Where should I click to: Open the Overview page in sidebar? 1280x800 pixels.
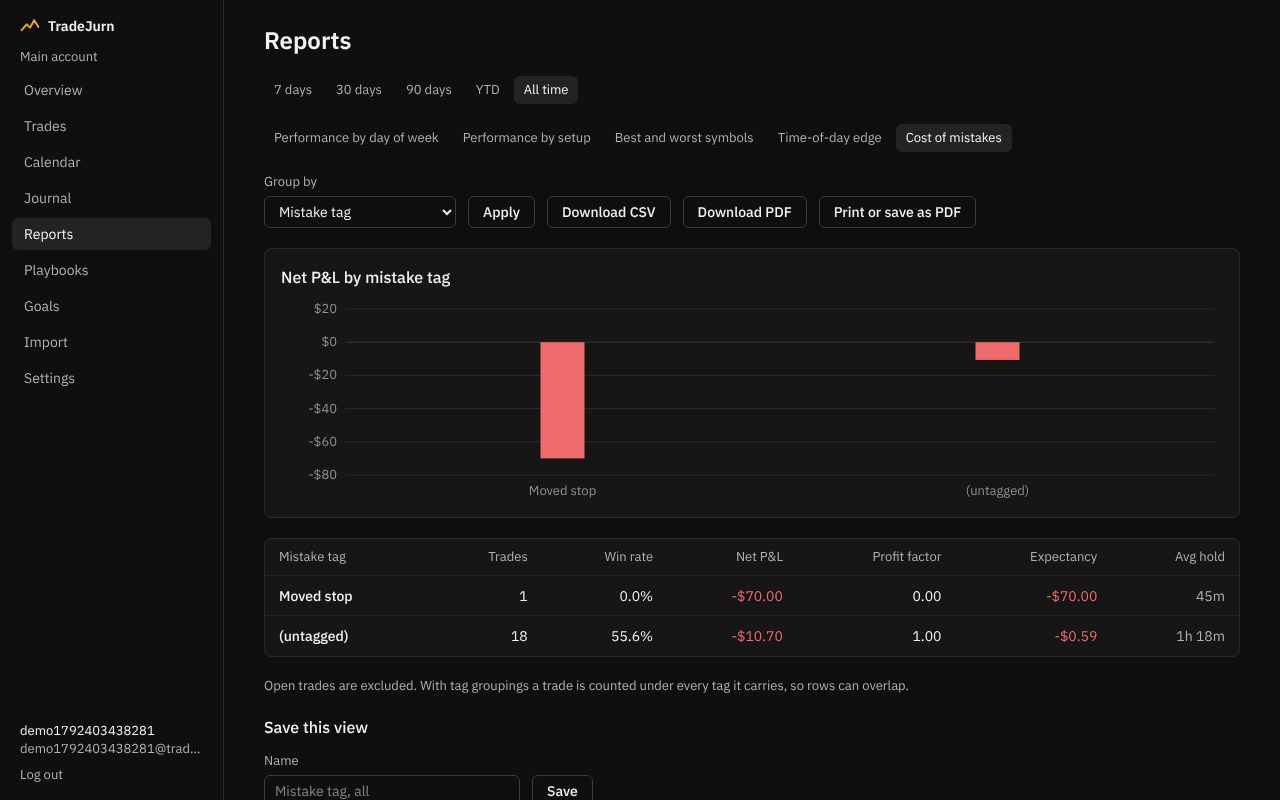(x=111, y=90)
